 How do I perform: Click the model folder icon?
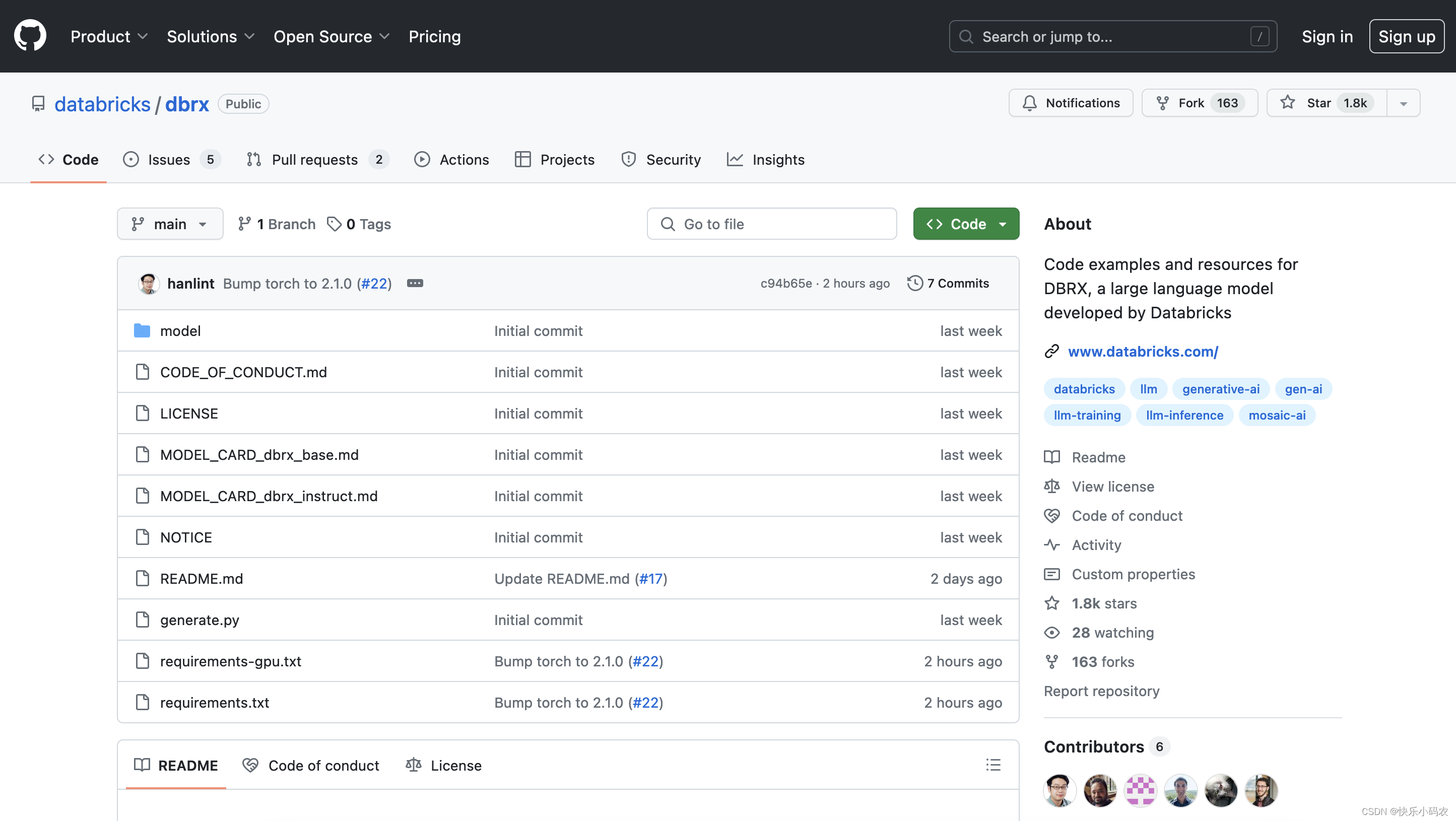[x=142, y=330]
